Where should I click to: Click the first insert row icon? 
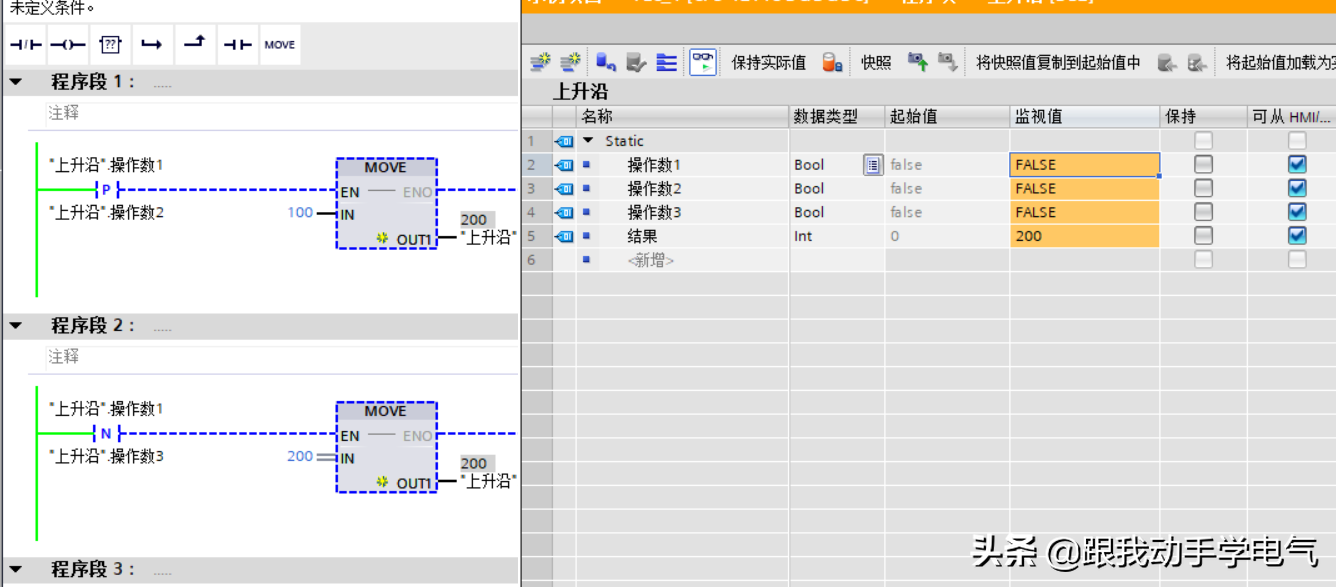point(540,62)
